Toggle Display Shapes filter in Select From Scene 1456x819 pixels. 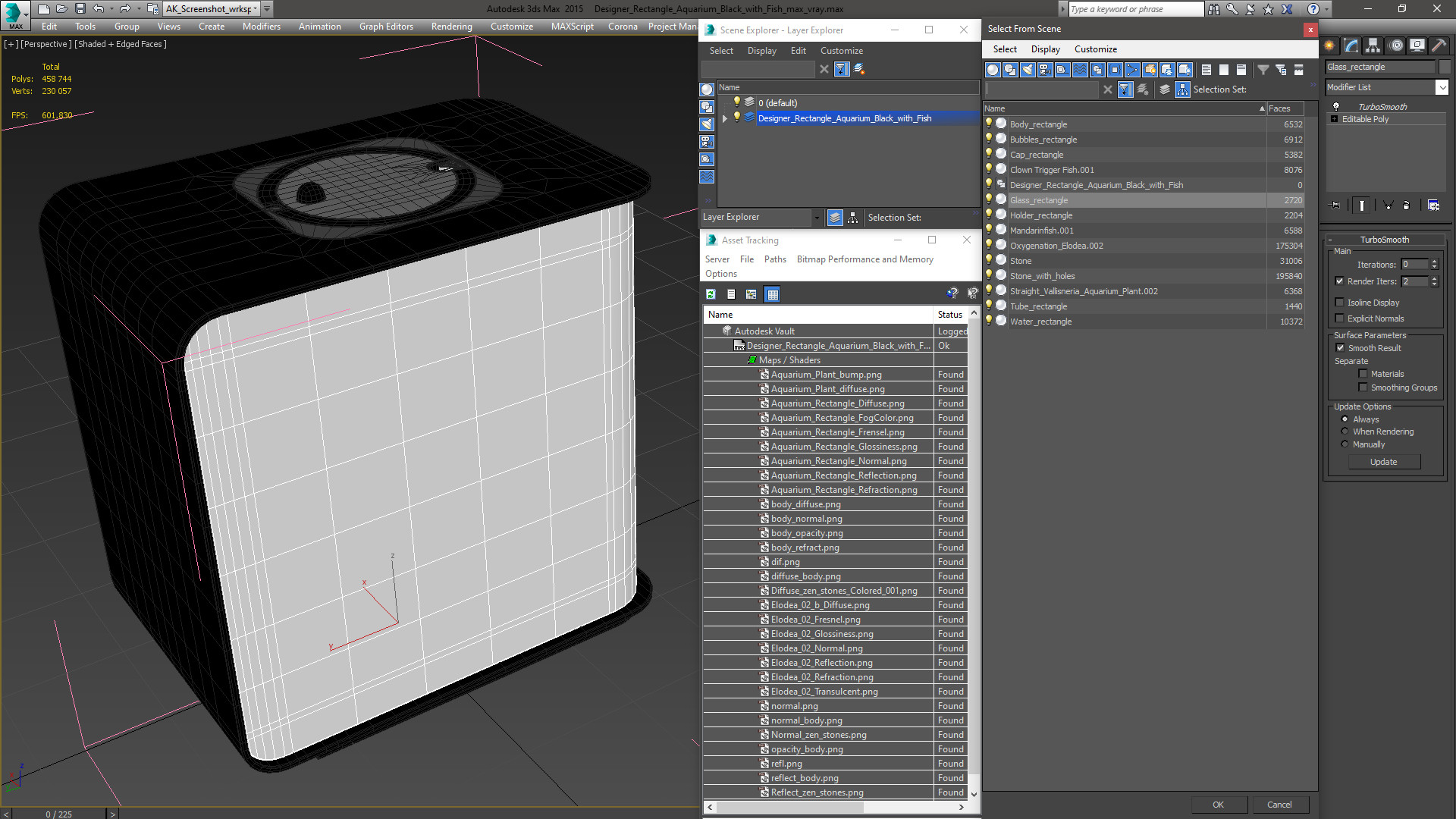tap(1010, 70)
